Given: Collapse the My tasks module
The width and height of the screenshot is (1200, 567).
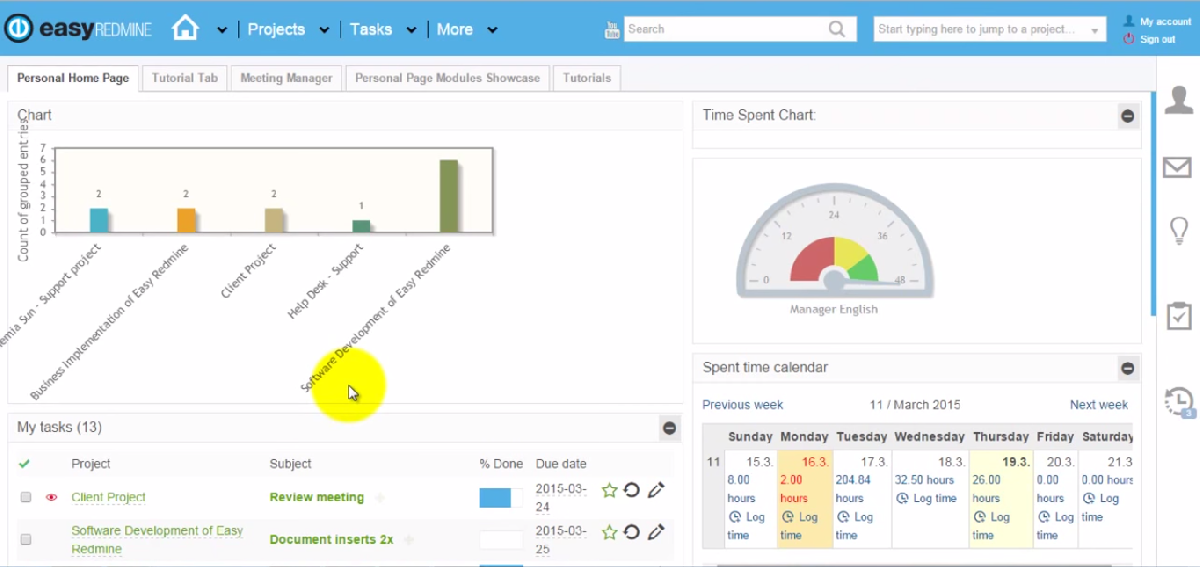Looking at the screenshot, I should tap(670, 428).
